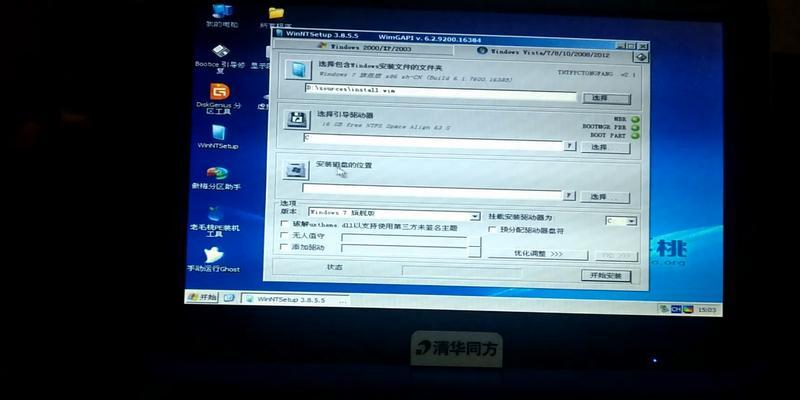Click the taskbar clock showing 15:03
This screenshot has height=400, width=800.
pos(707,310)
